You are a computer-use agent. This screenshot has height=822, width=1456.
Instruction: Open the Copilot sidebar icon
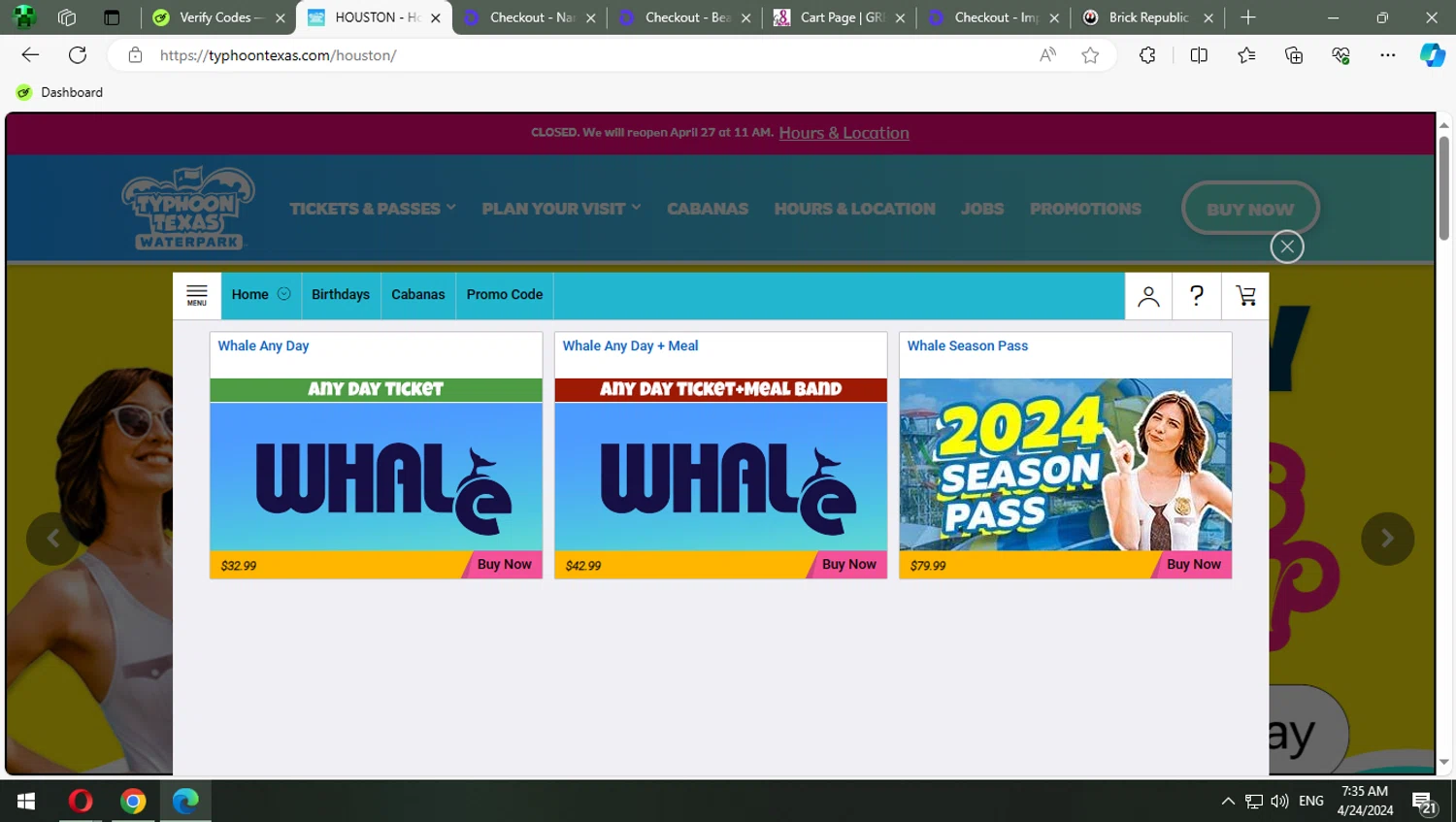pyautogui.click(x=1433, y=55)
